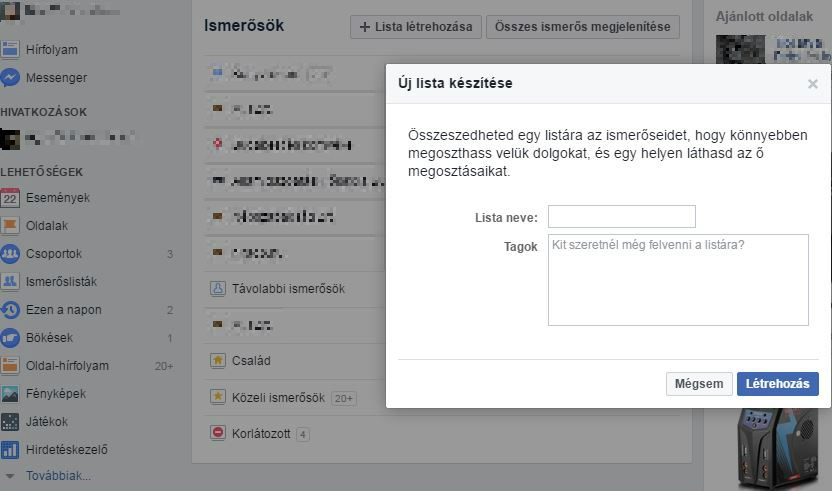832x491 pixels.
Task: Click the Események calendar icon
Action: pos(10,198)
